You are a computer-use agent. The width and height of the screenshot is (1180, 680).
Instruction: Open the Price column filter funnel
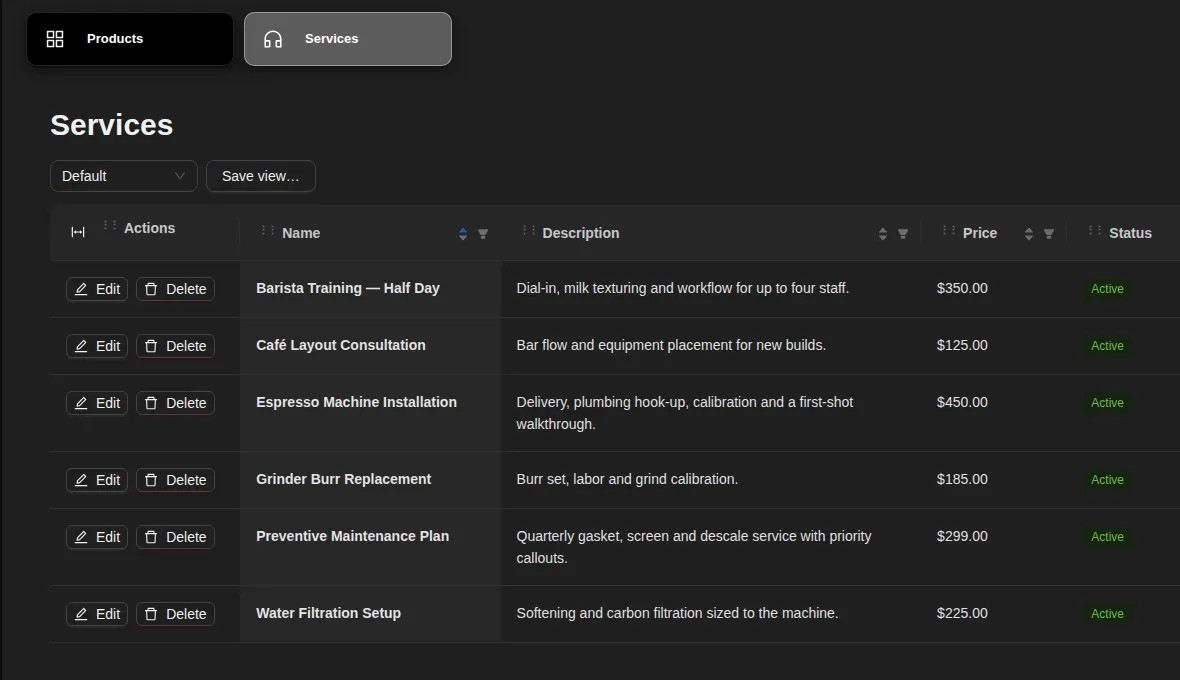(x=1049, y=234)
